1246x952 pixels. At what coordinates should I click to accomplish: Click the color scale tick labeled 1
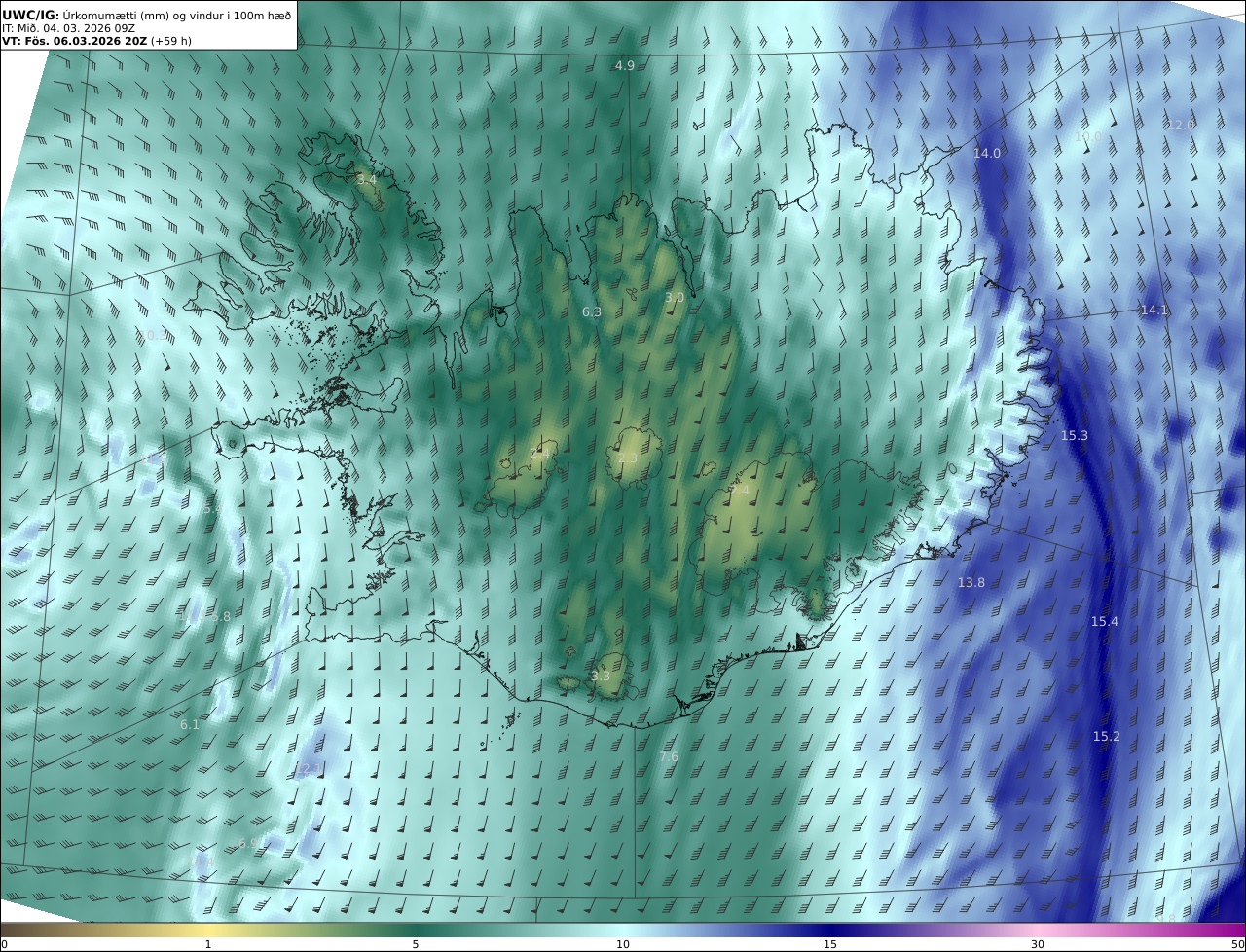pos(208,944)
